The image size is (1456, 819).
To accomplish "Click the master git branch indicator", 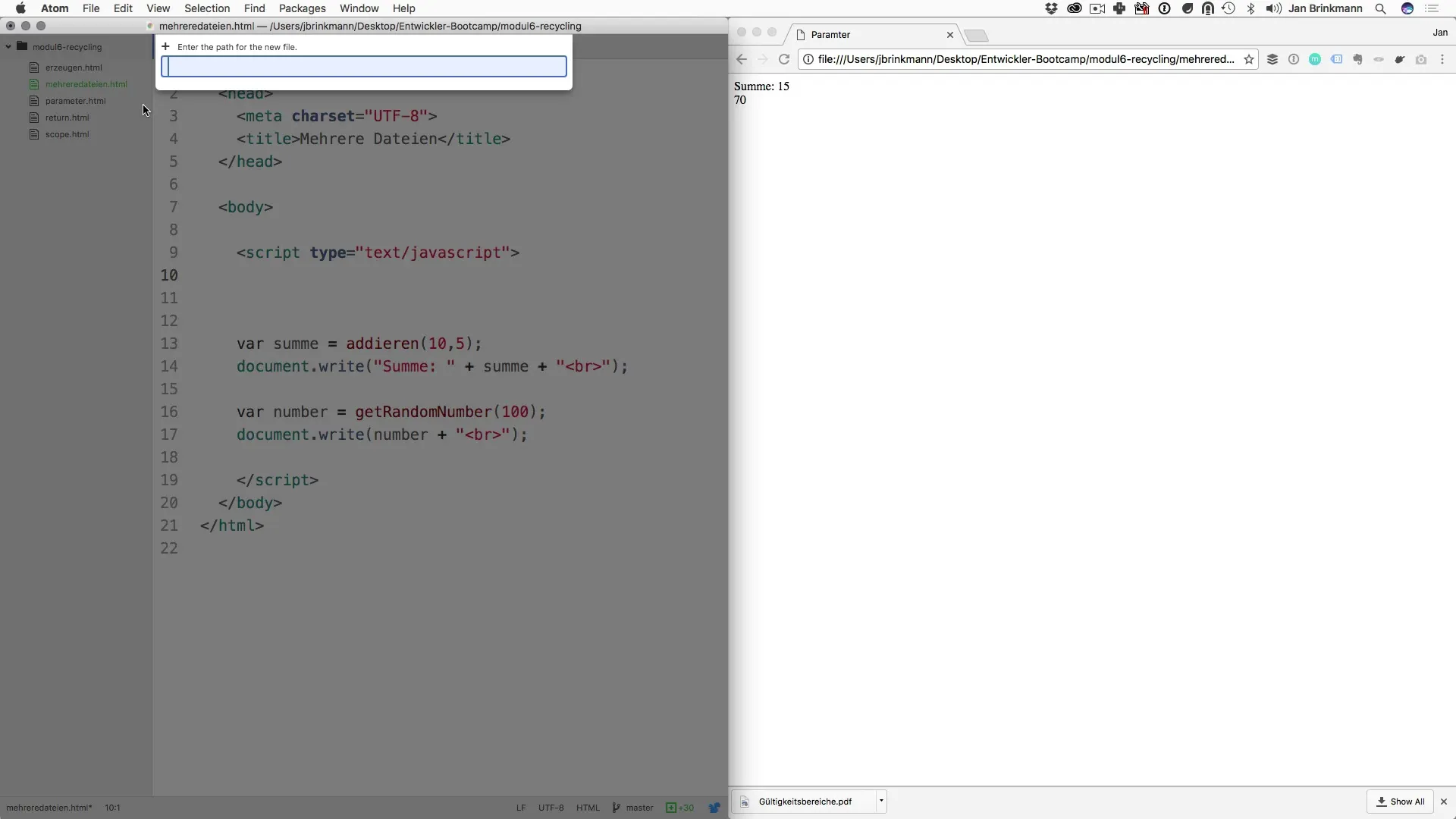I will pos(633,808).
